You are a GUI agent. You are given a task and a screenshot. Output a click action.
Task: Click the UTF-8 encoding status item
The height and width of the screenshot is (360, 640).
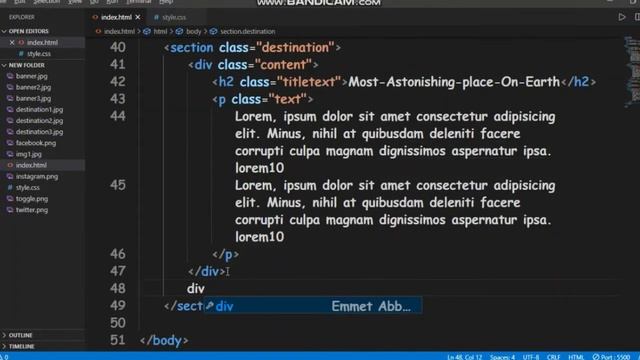tap(531, 357)
